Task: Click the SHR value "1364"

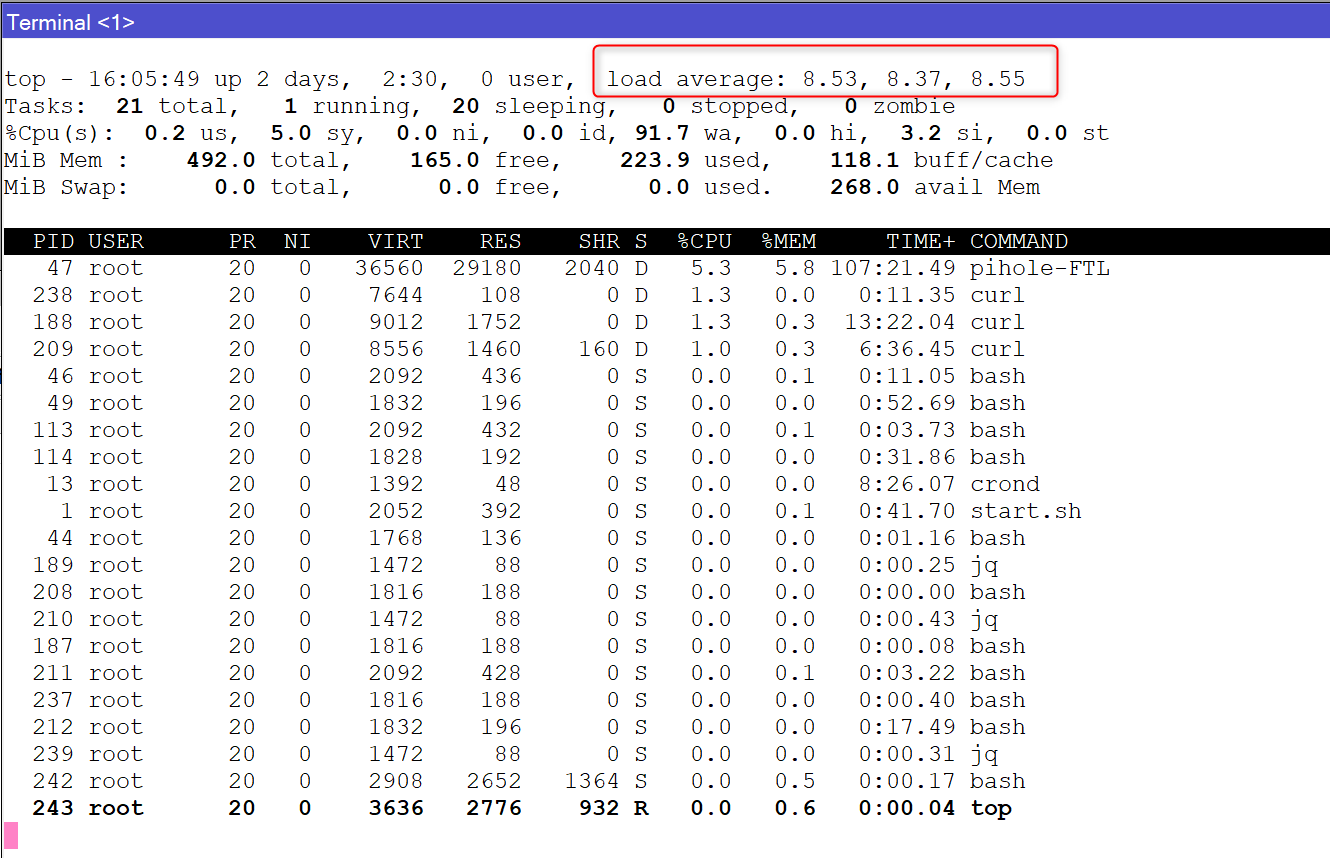Action: coord(591,781)
